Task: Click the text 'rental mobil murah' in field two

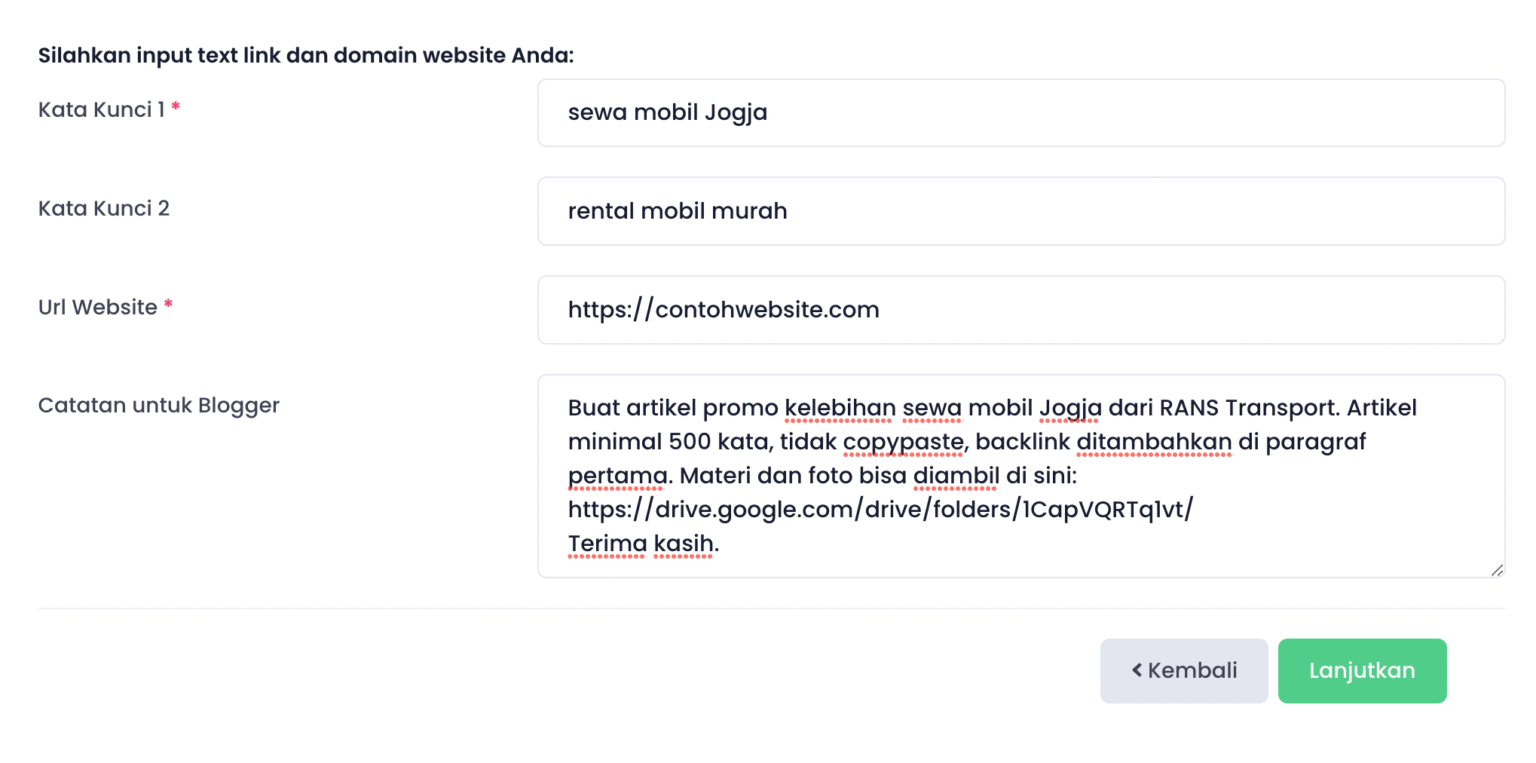Action: [678, 211]
